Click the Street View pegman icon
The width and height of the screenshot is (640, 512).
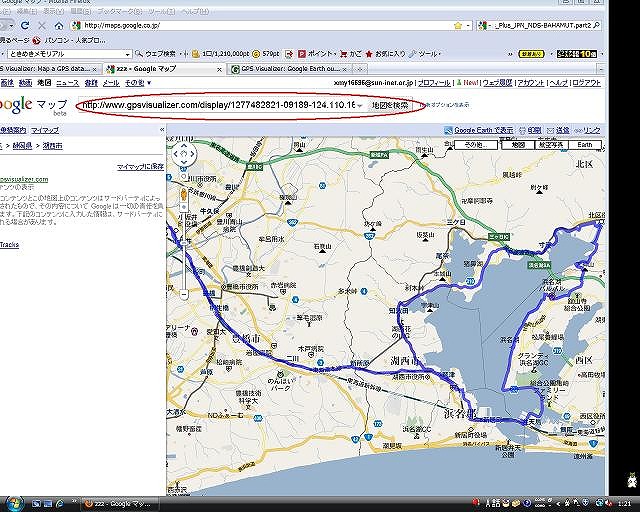(184, 195)
